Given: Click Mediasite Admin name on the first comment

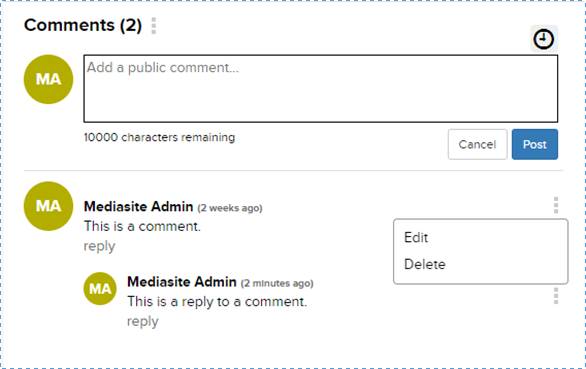Looking at the screenshot, I should tap(138, 206).
